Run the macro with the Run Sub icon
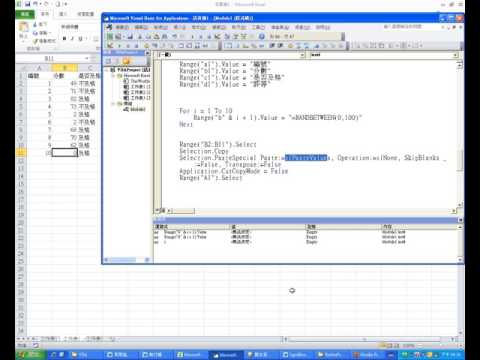The width and height of the screenshot is (480, 360). click(x=193, y=36)
